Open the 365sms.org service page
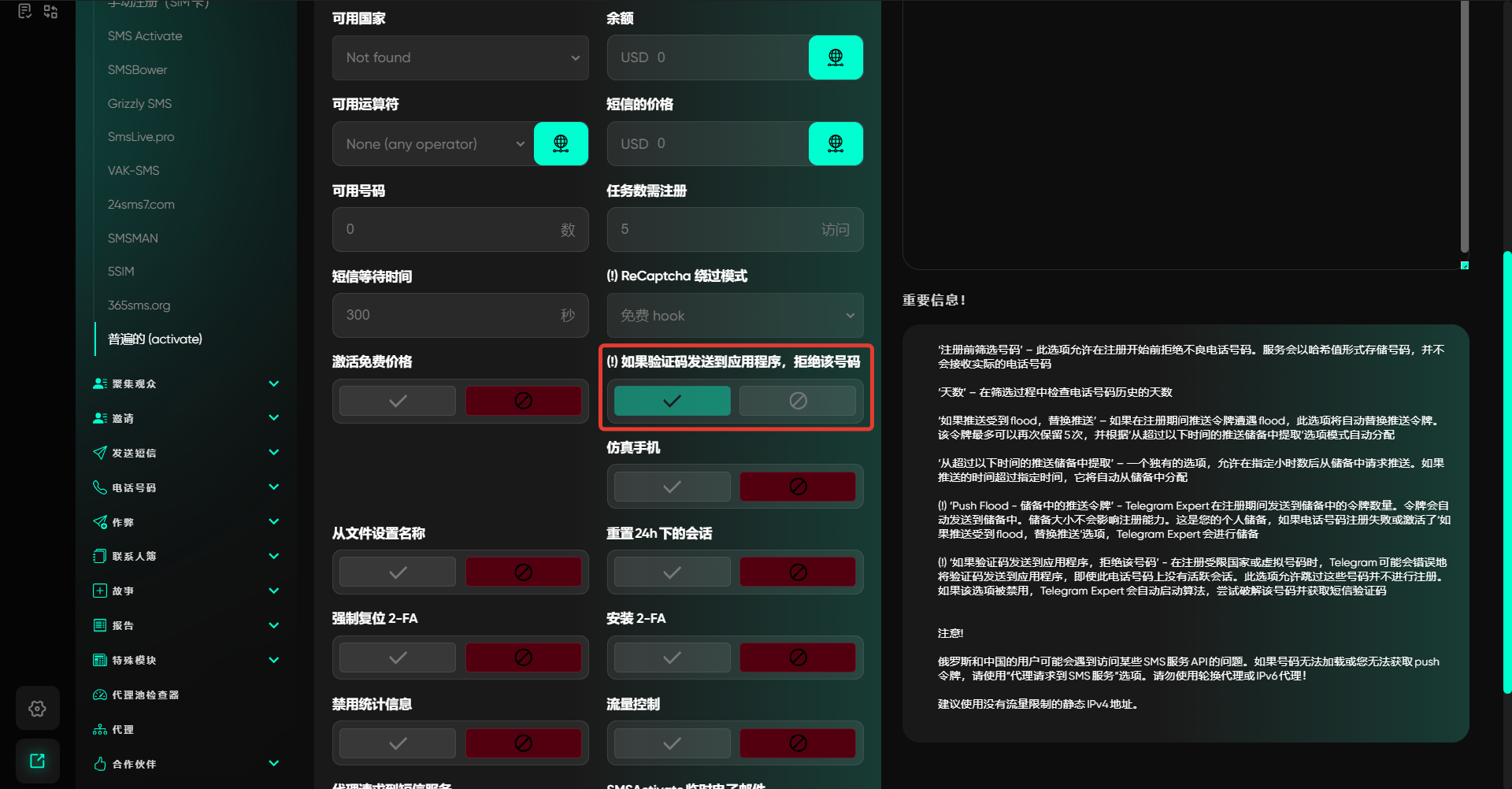 pyautogui.click(x=139, y=305)
